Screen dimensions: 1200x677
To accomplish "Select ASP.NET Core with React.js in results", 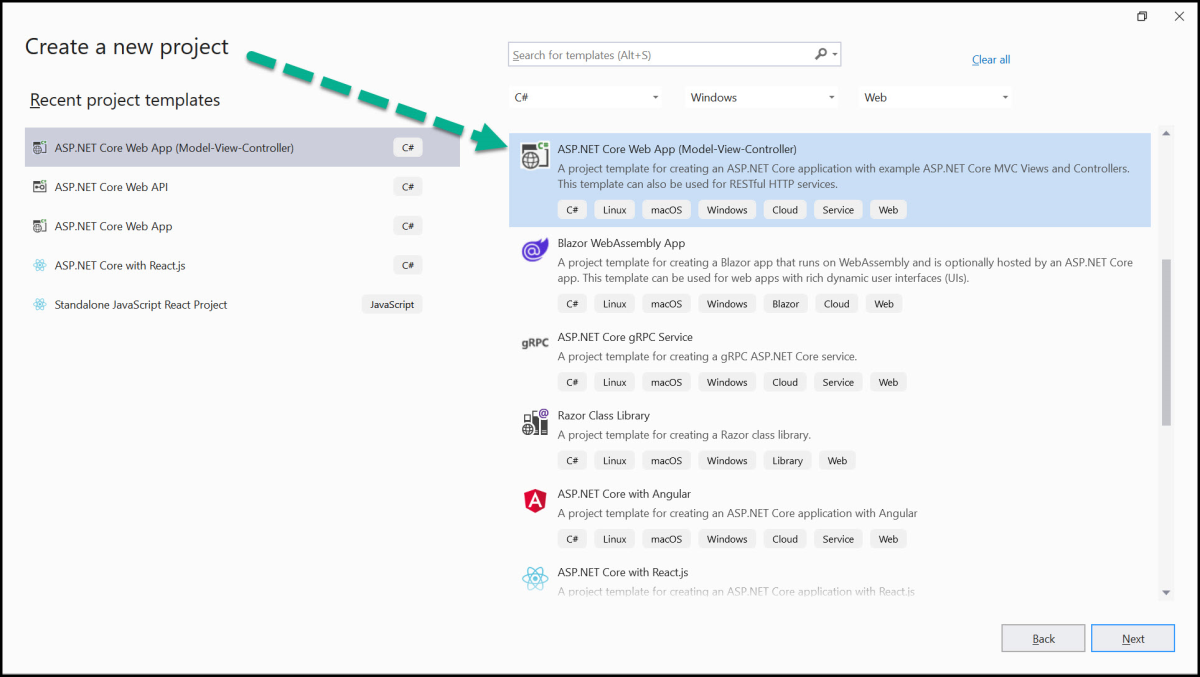I will point(830,580).
